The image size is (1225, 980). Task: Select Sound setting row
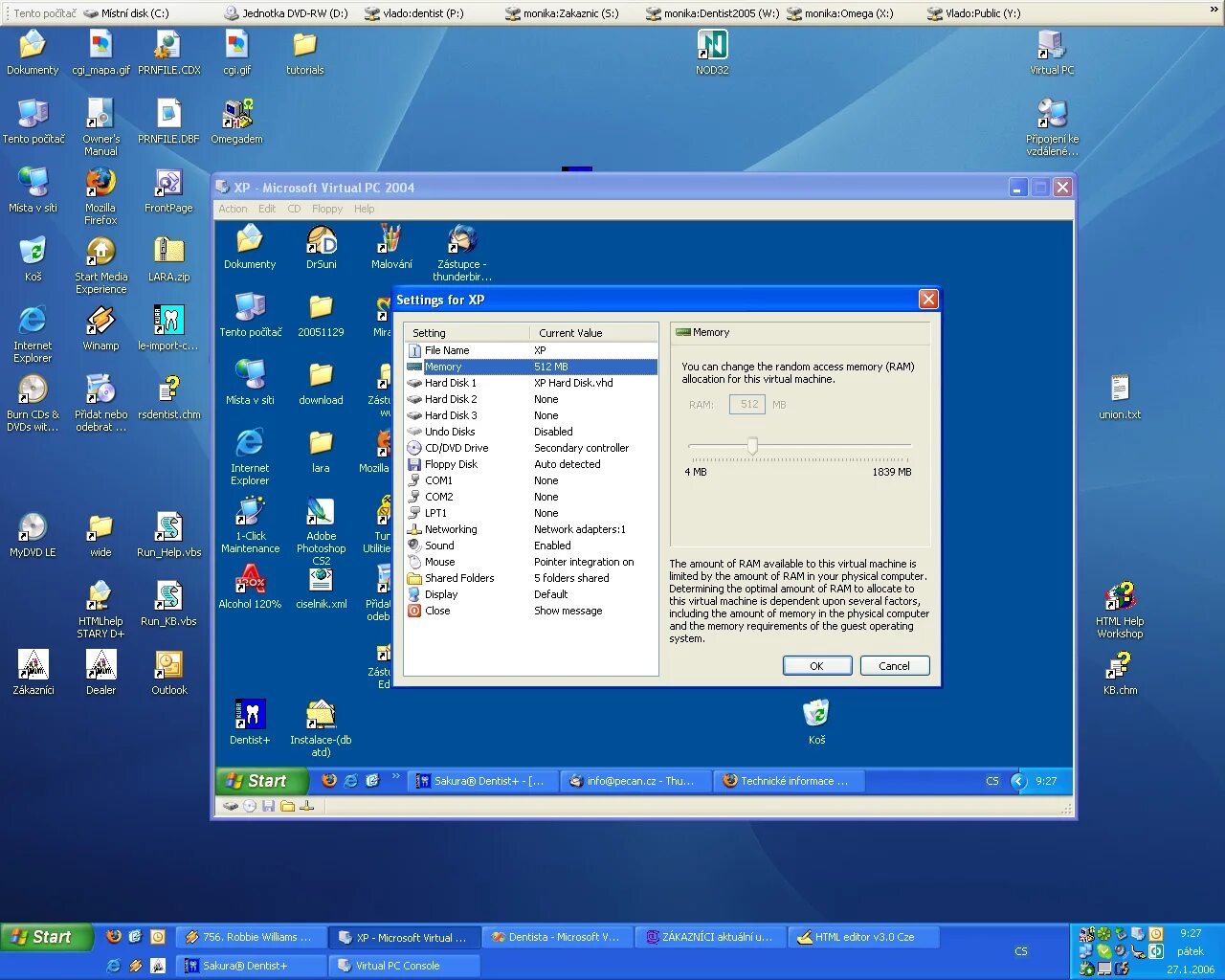[x=531, y=546]
